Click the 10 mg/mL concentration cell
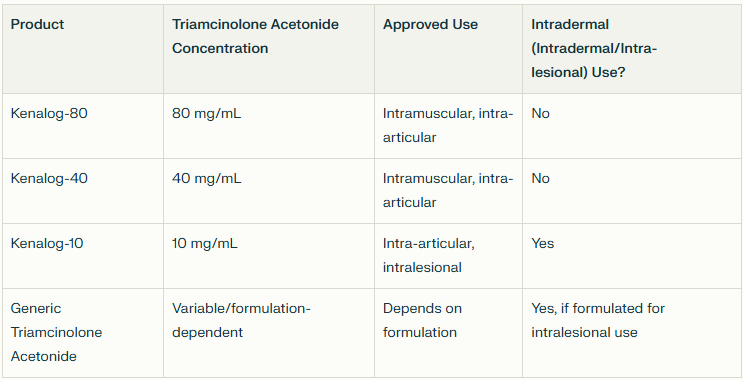 (269, 256)
